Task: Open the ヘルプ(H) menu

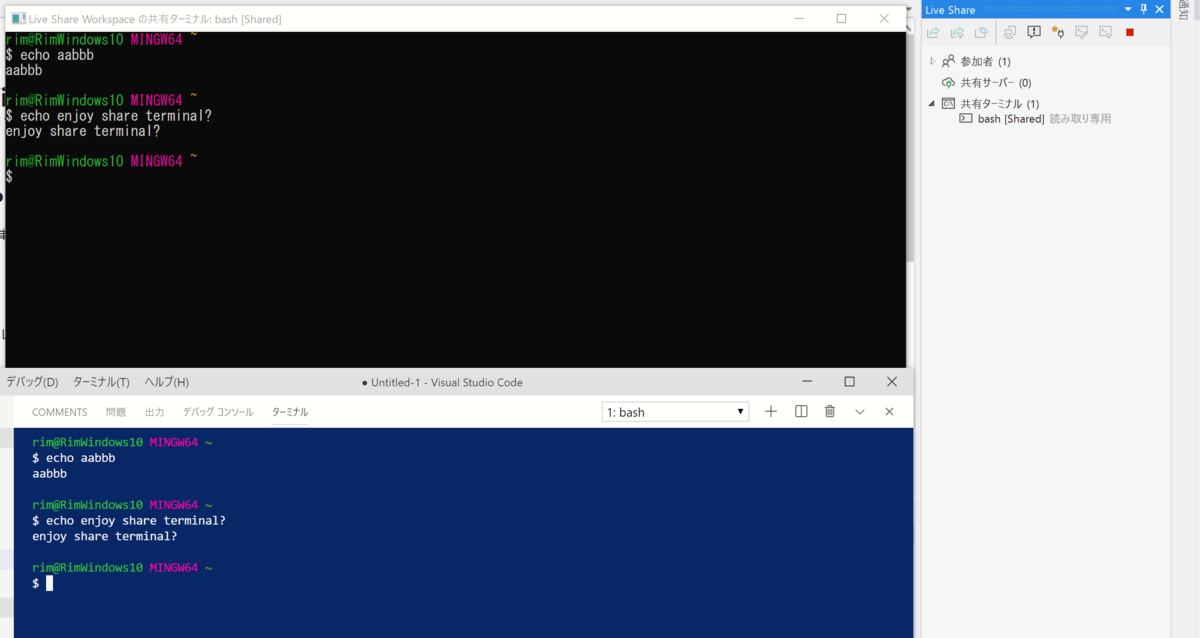Action: click(166, 381)
